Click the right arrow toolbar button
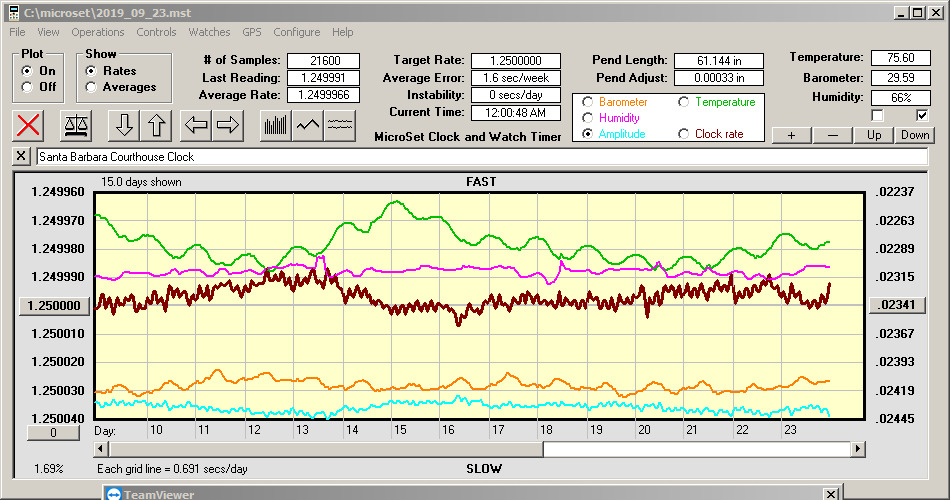 [x=228, y=125]
